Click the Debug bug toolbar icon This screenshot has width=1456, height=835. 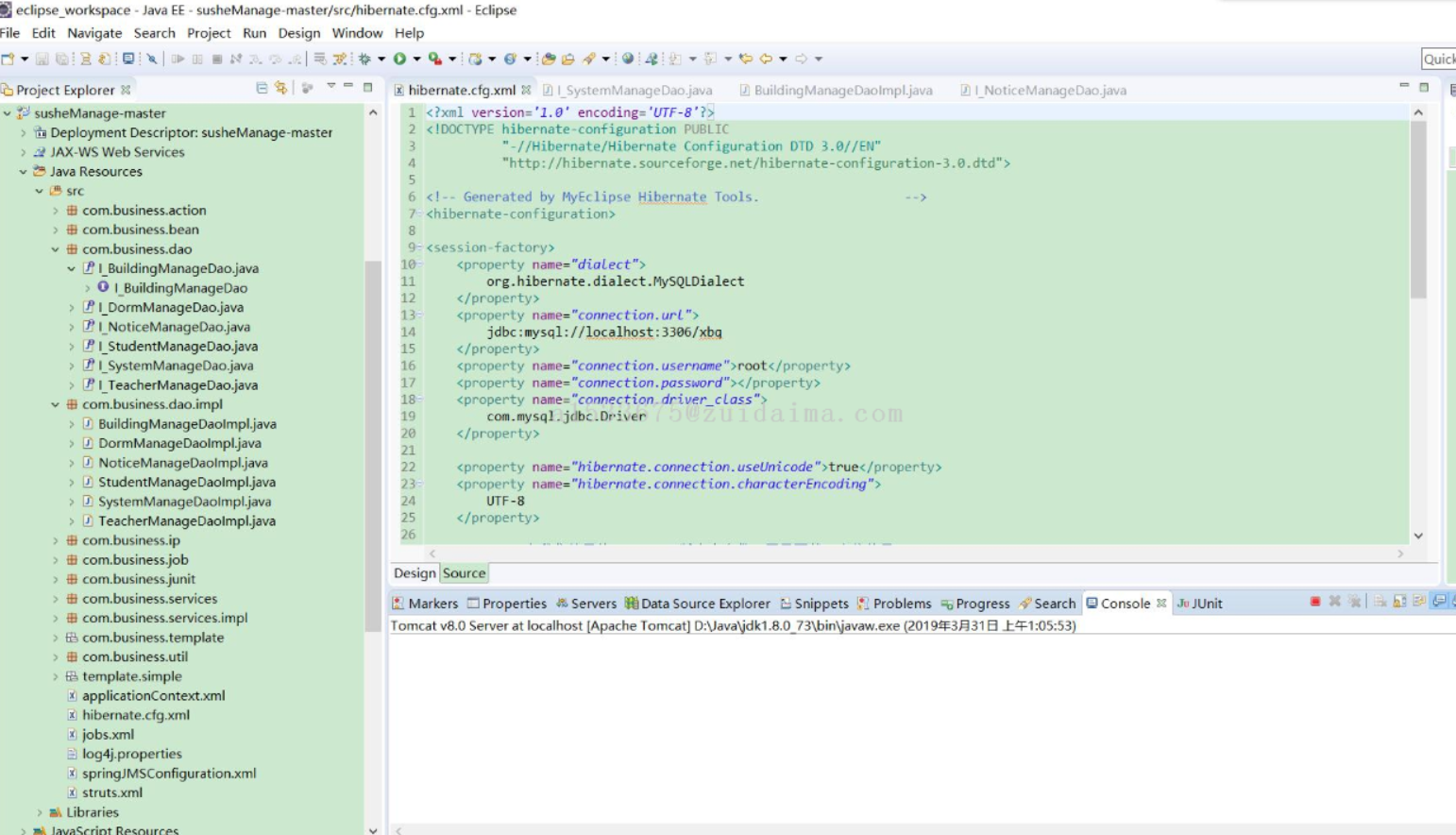pos(364,59)
